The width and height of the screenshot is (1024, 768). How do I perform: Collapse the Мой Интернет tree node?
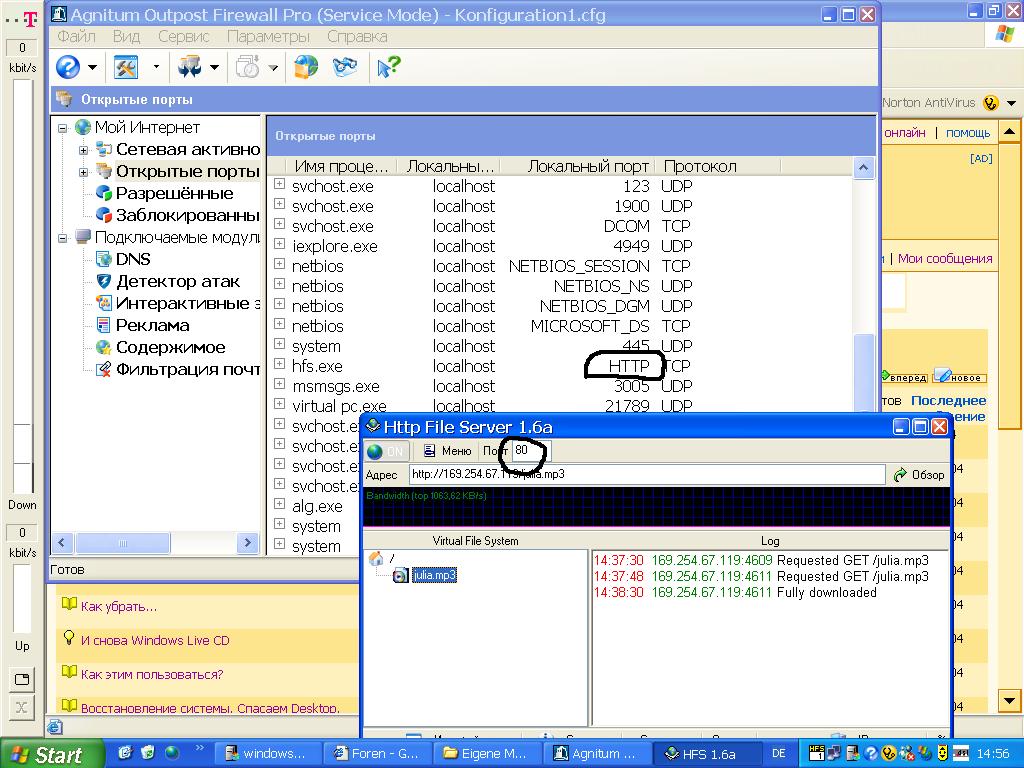(x=63, y=128)
